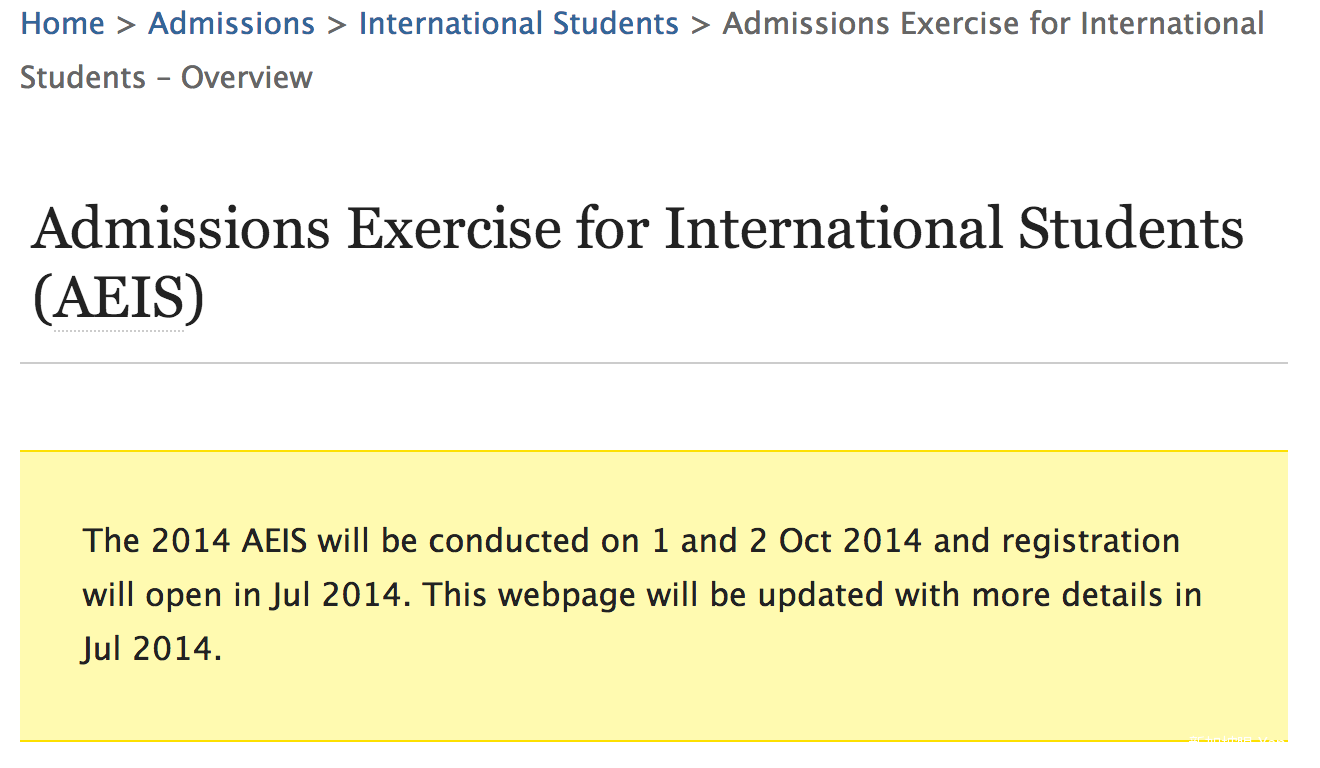The image size is (1320, 768).
Task: Click the final 'Jul 2014.' notice line
Action: click(x=151, y=649)
